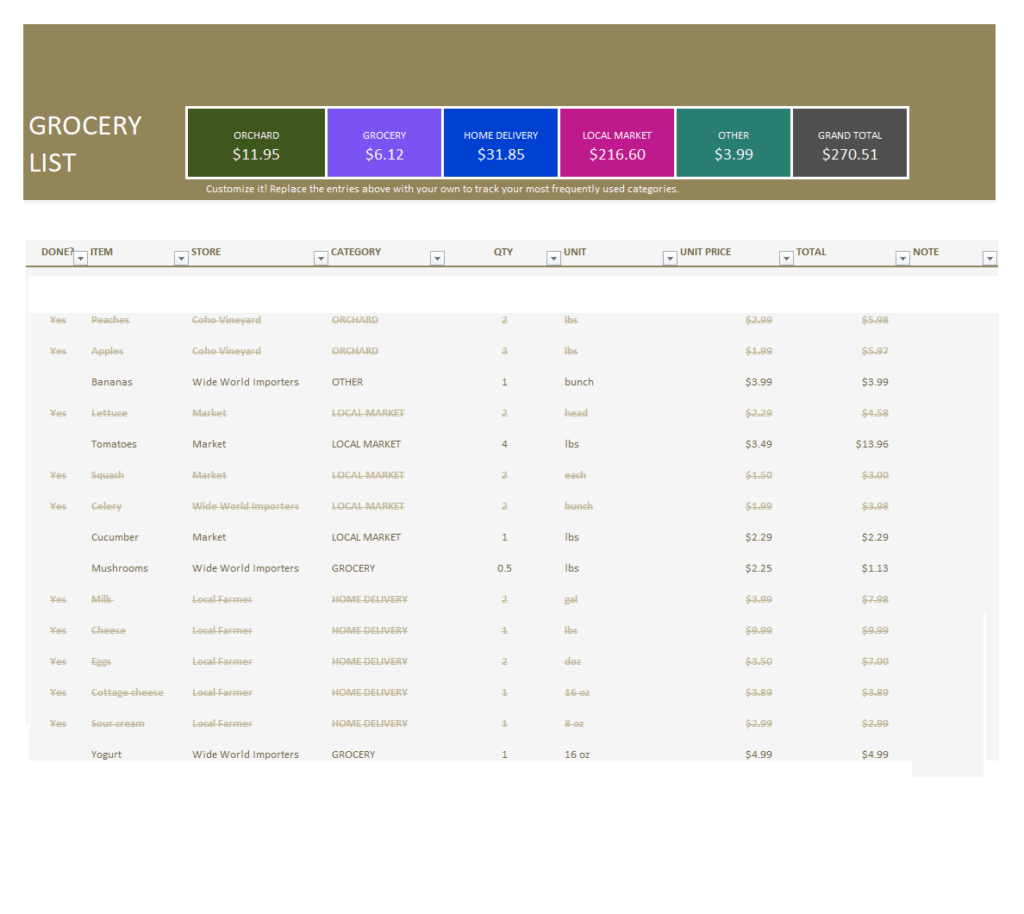This screenshot has width=1024, height=914.
Task: Select the GROCERY total card
Action: coord(384,142)
